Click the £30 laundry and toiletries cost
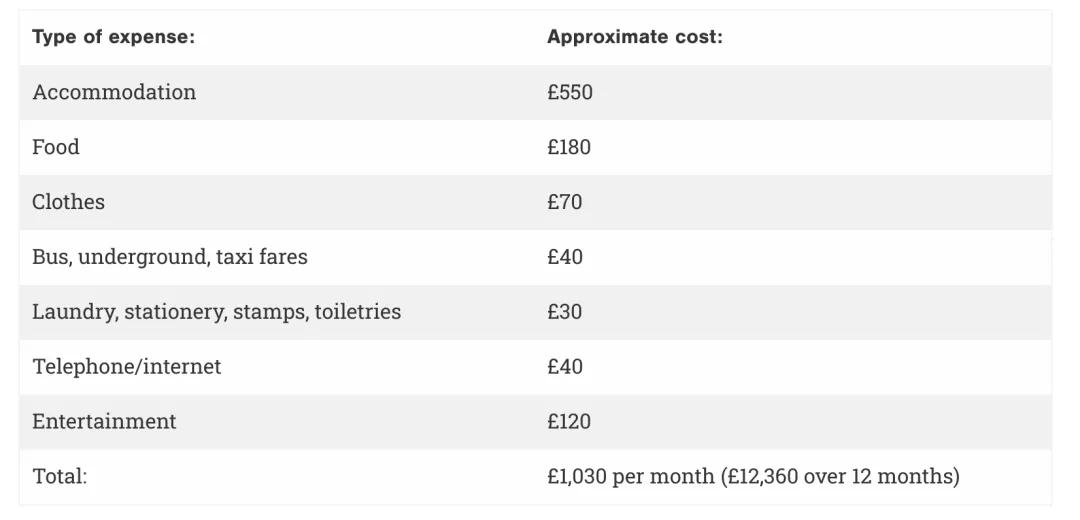 (x=564, y=312)
